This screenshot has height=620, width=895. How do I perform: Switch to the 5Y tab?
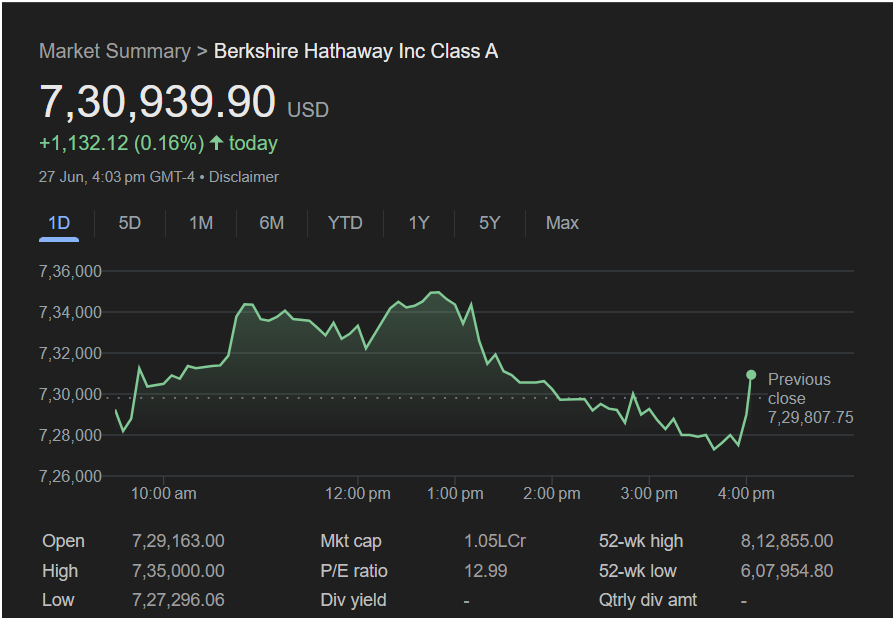490,223
